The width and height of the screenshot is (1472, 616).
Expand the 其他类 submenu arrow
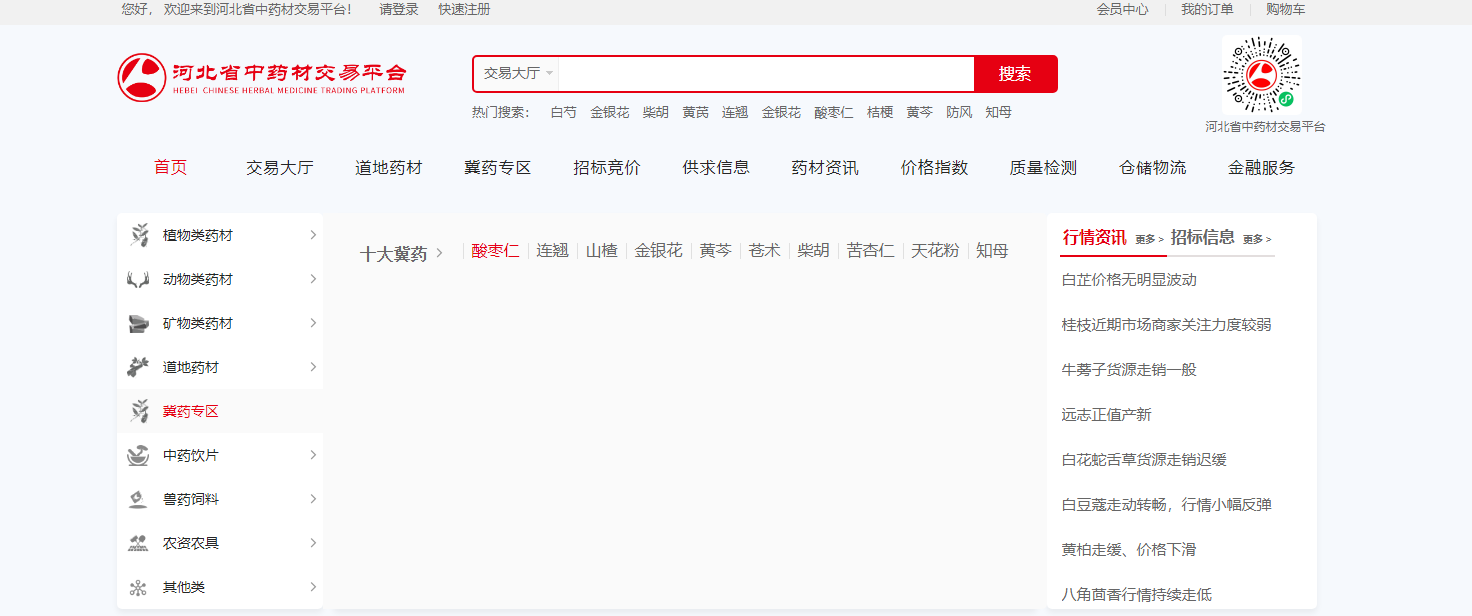(x=313, y=587)
